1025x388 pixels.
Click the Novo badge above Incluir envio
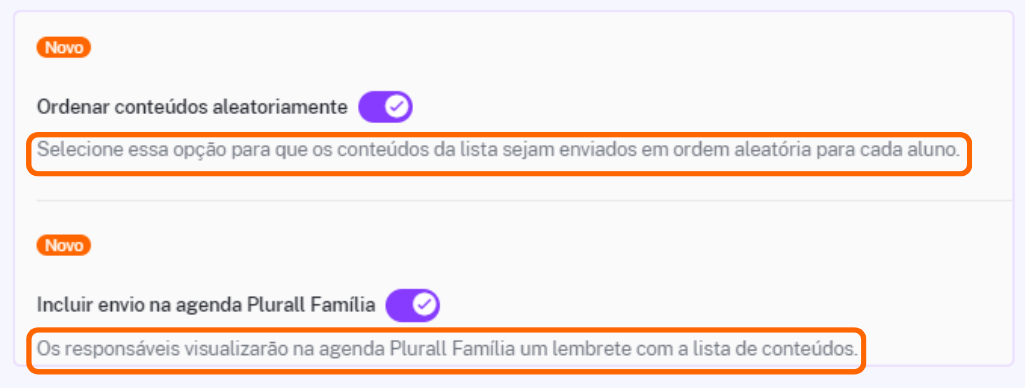63,246
